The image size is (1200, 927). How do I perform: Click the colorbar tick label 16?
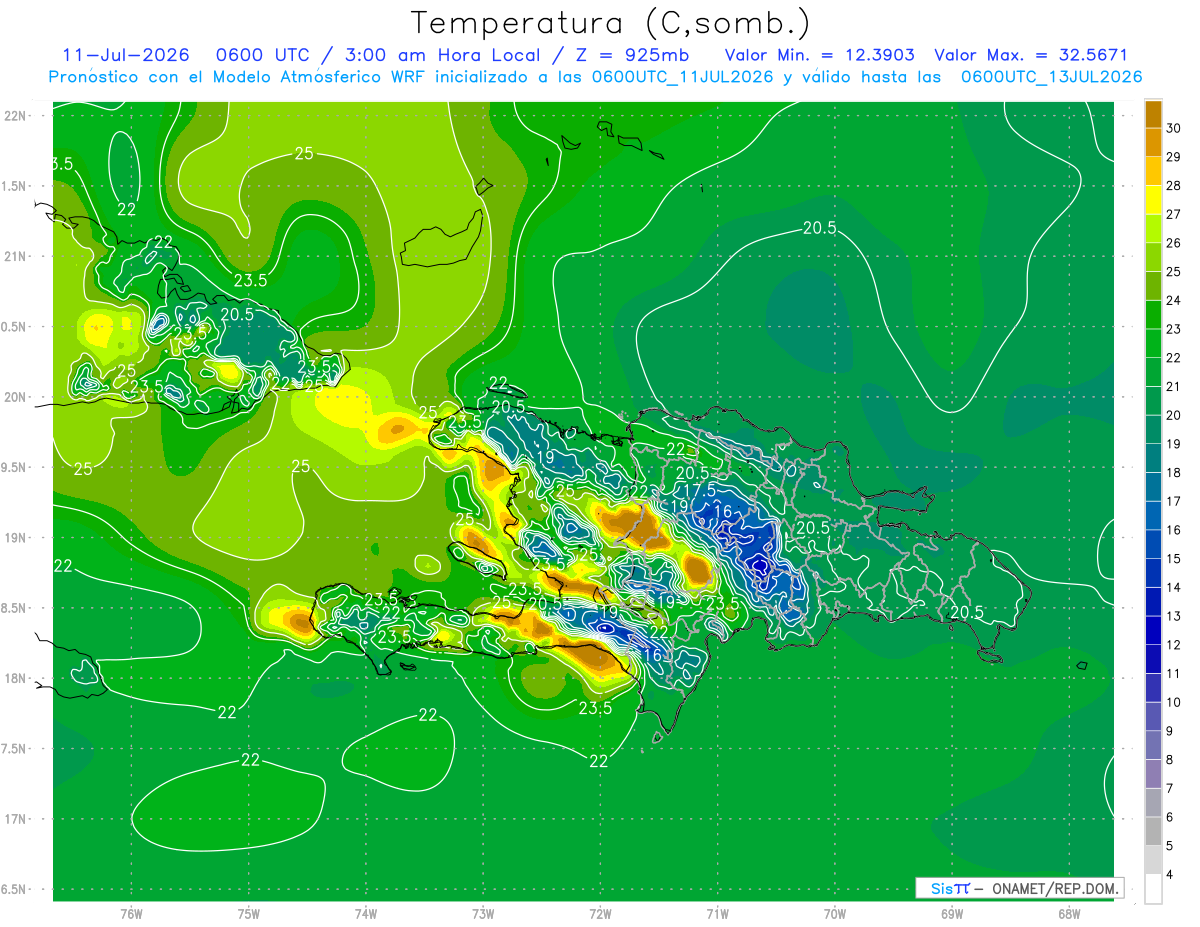click(1176, 530)
